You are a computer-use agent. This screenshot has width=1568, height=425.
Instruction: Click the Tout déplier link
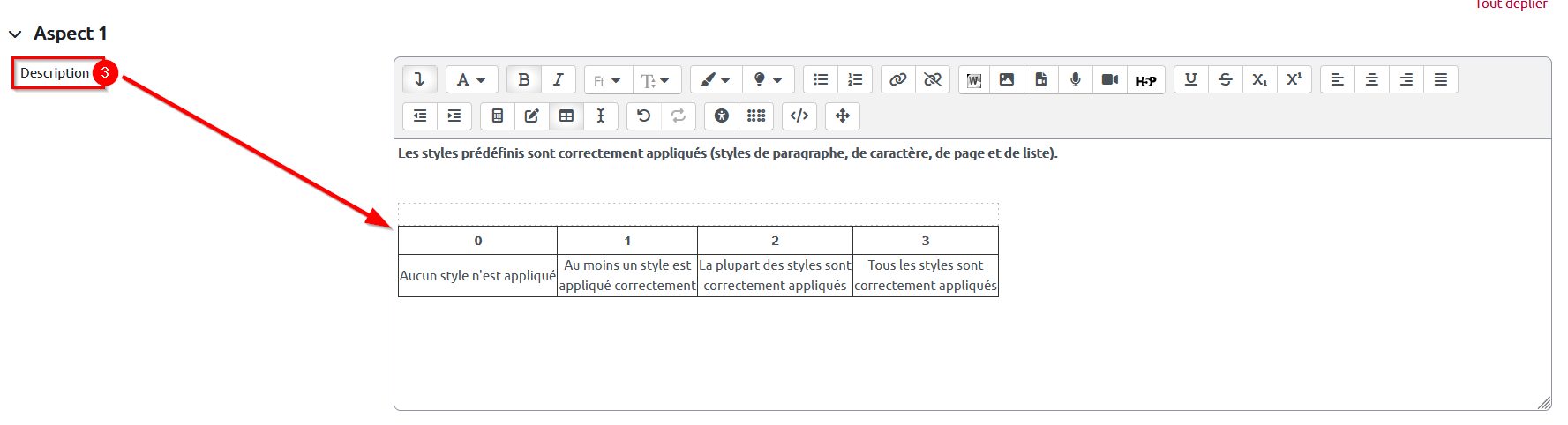[x=1511, y=4]
